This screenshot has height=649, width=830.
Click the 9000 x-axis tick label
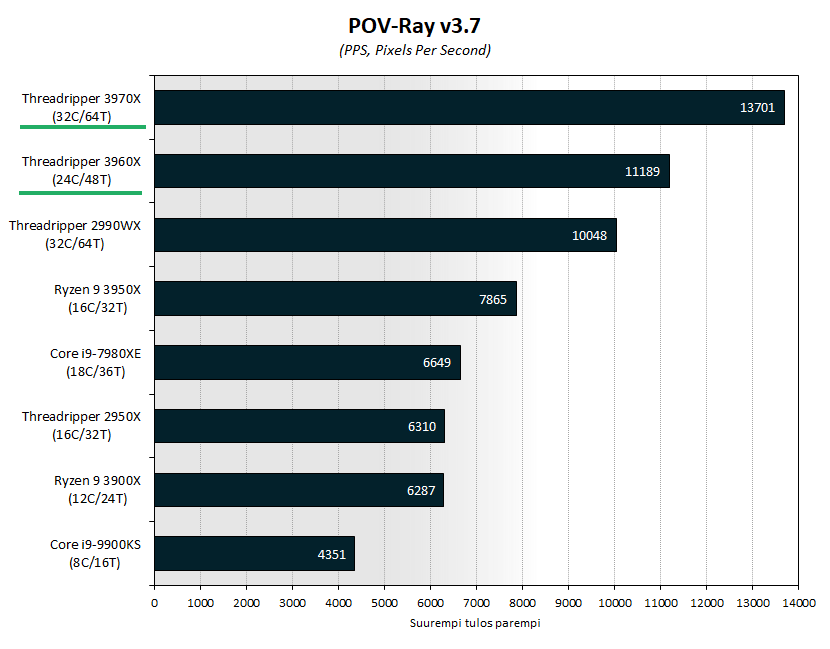[x=569, y=603]
